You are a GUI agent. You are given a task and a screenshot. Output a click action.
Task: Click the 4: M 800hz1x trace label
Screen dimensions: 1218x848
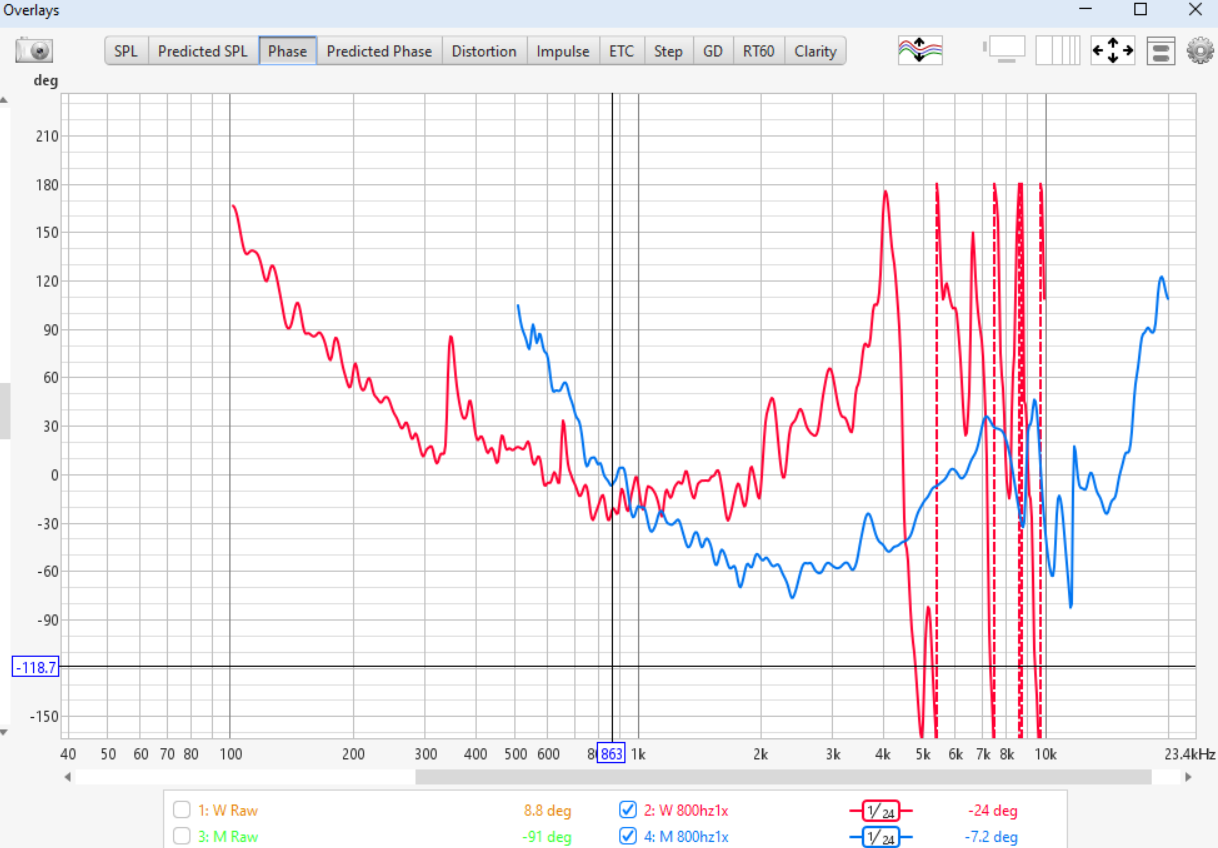coord(686,837)
